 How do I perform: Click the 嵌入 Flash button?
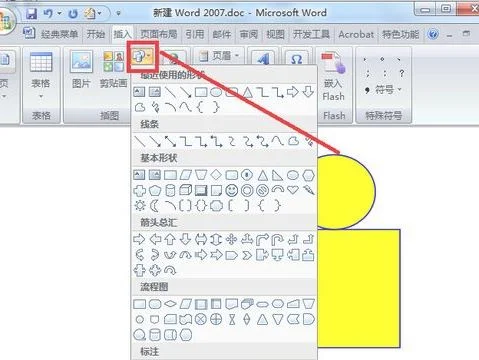click(x=333, y=77)
